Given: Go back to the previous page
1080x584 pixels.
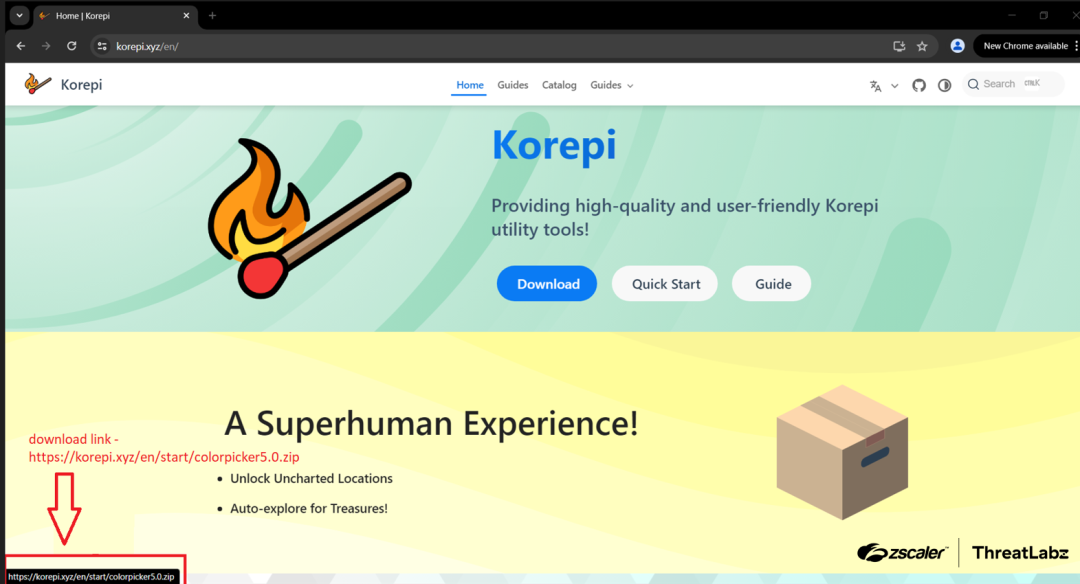Looking at the screenshot, I should tap(21, 46).
